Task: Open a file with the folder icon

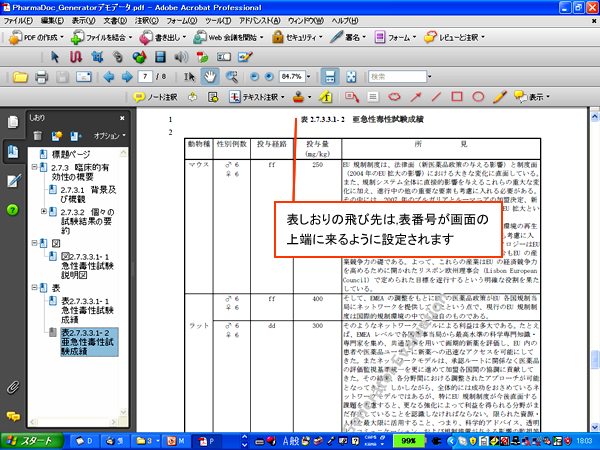Action: point(20,77)
